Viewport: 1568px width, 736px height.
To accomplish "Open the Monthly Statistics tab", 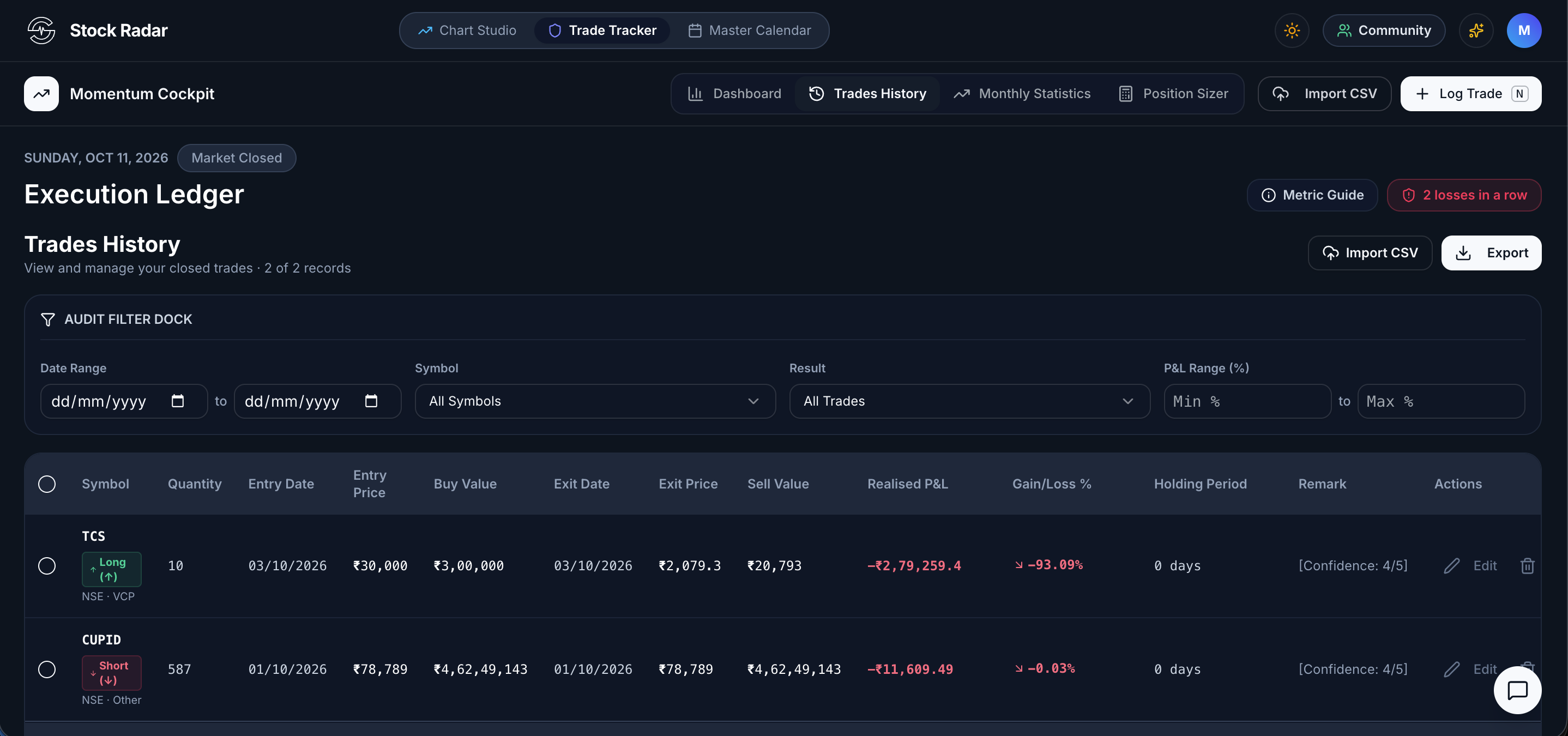I will 1022,94.
